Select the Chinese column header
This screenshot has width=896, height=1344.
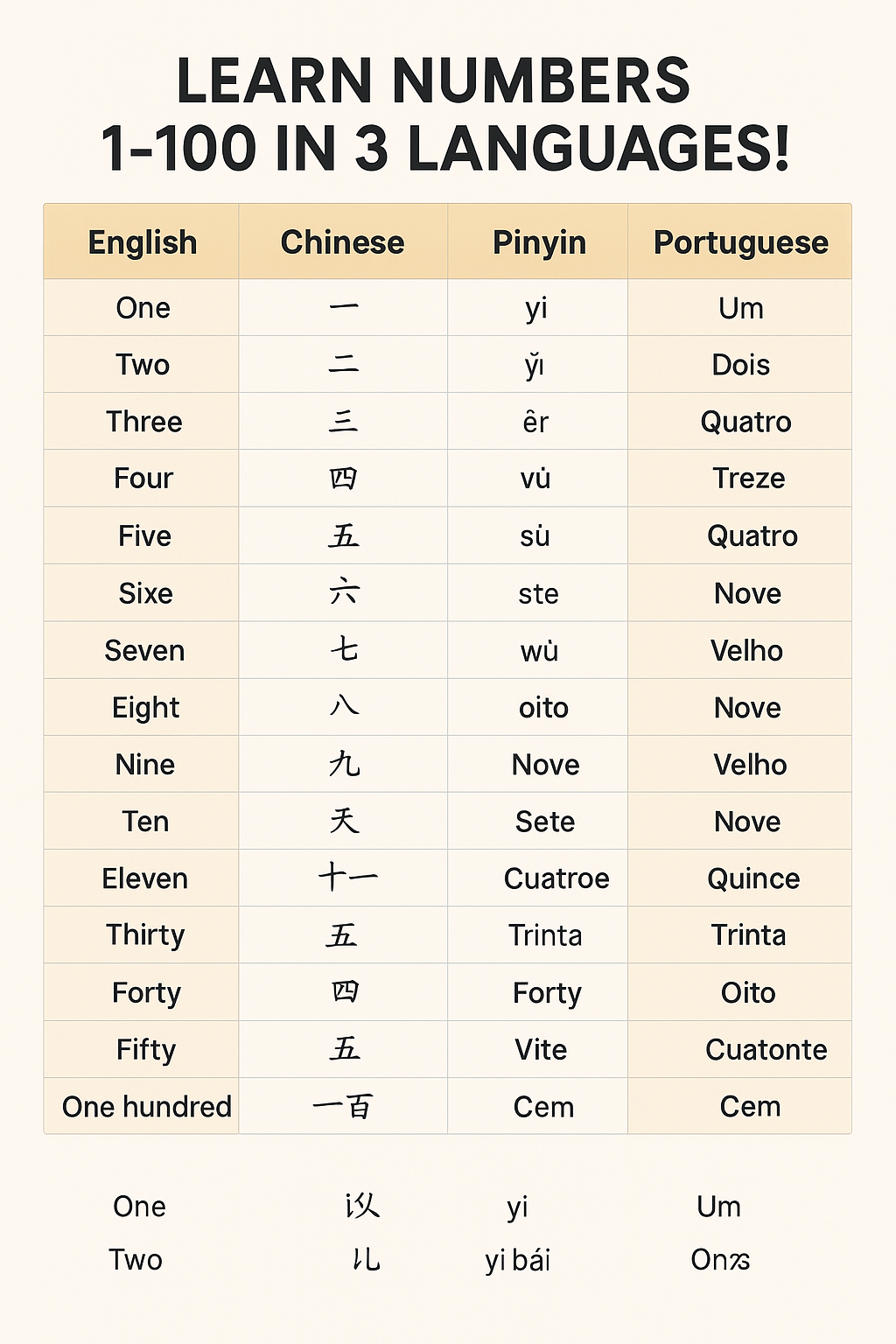pos(342,242)
